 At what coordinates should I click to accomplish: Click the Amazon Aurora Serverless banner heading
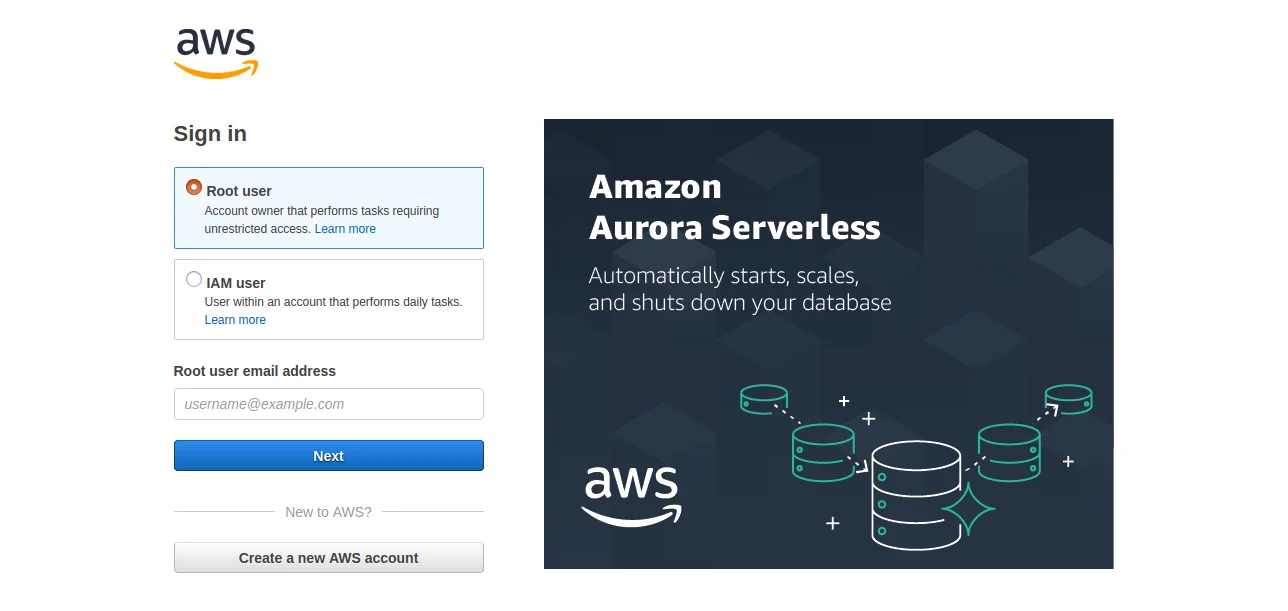click(734, 207)
